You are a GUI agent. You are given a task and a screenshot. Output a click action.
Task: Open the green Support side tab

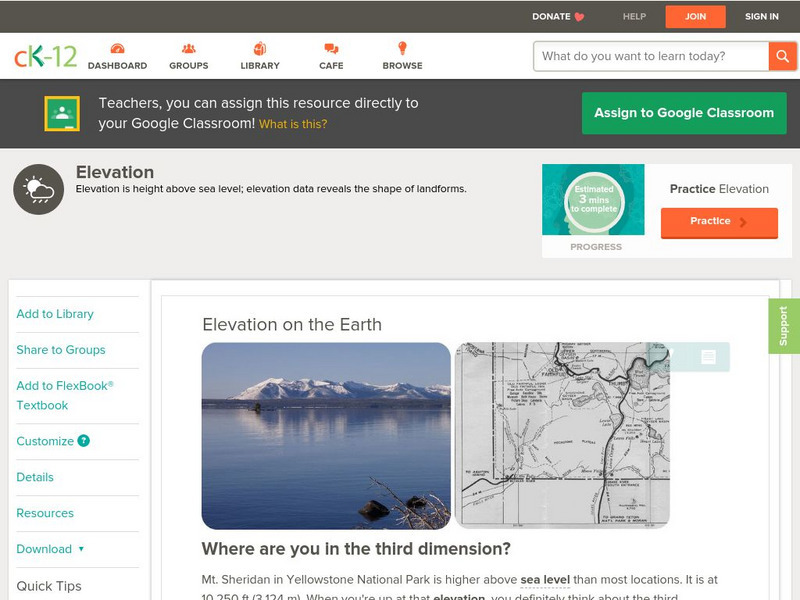tap(784, 326)
